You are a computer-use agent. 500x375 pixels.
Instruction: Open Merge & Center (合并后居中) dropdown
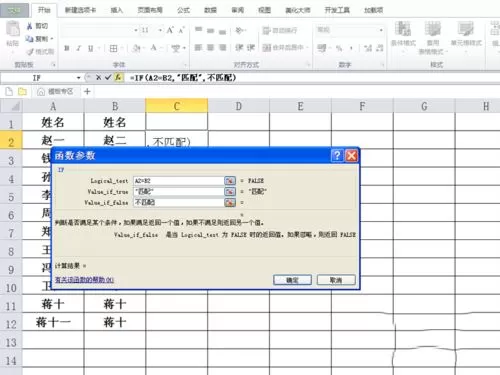click(307, 48)
